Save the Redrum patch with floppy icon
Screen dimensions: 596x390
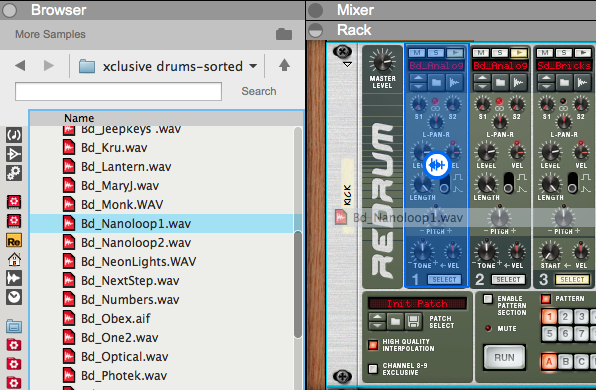[x=413, y=322]
